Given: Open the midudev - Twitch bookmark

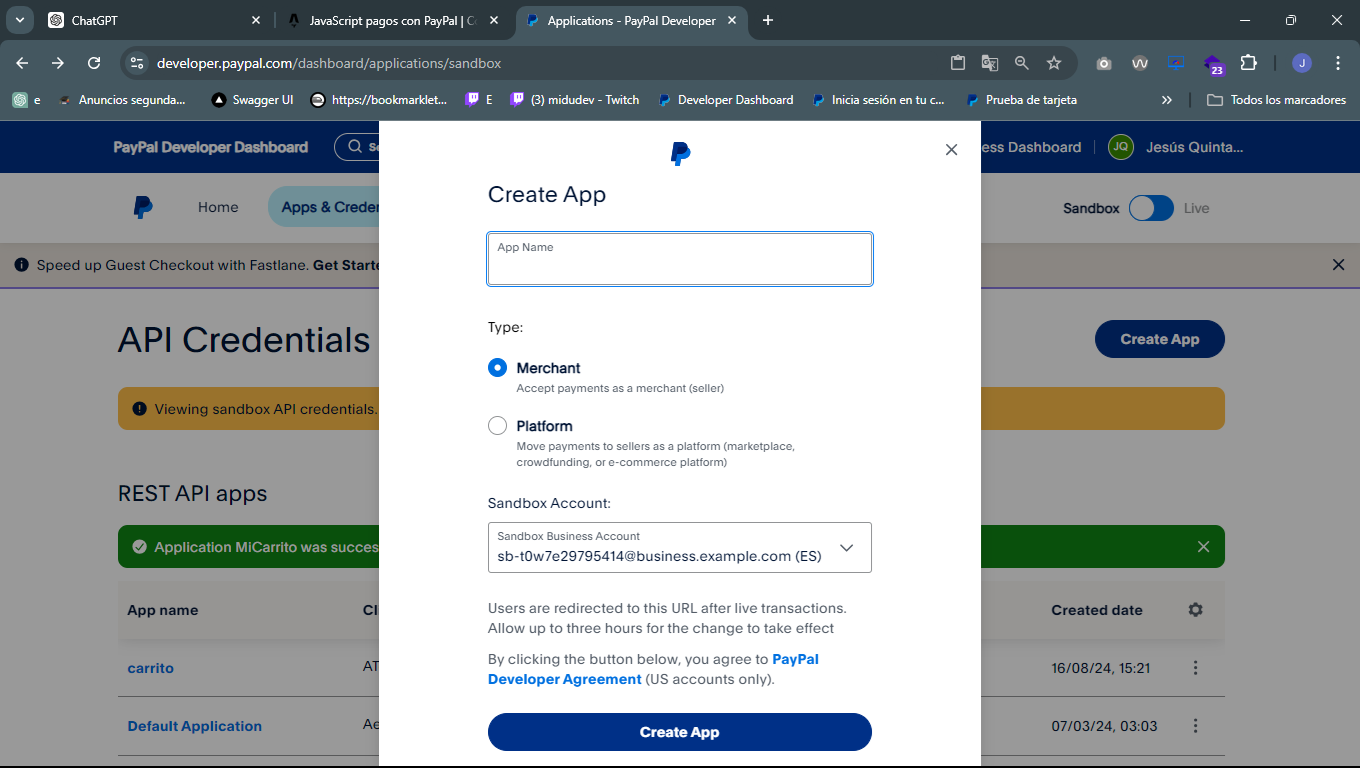Looking at the screenshot, I should coord(574,100).
